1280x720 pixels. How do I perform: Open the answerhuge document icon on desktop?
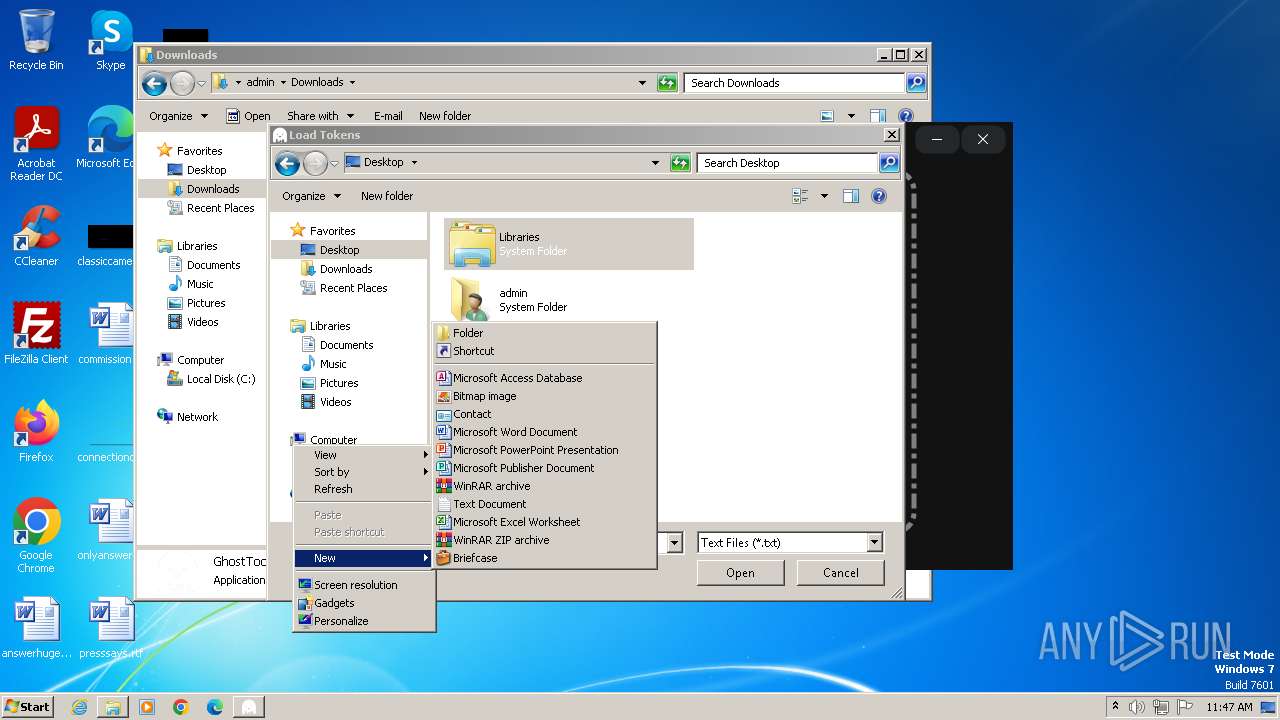coord(36,628)
